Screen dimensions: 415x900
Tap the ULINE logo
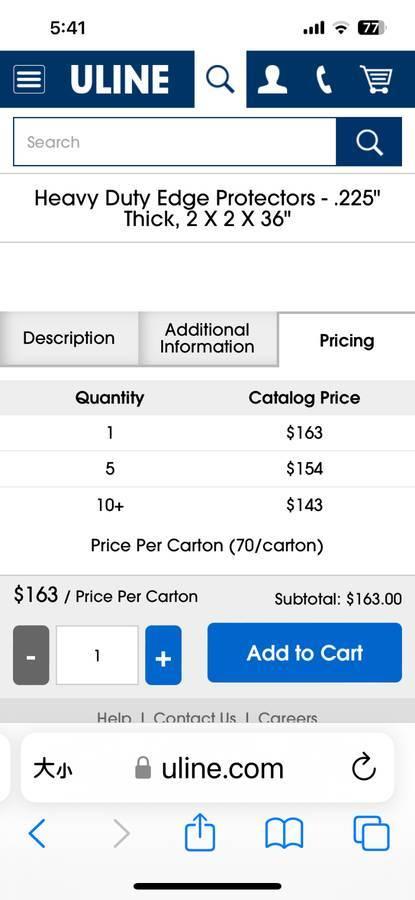click(119, 79)
